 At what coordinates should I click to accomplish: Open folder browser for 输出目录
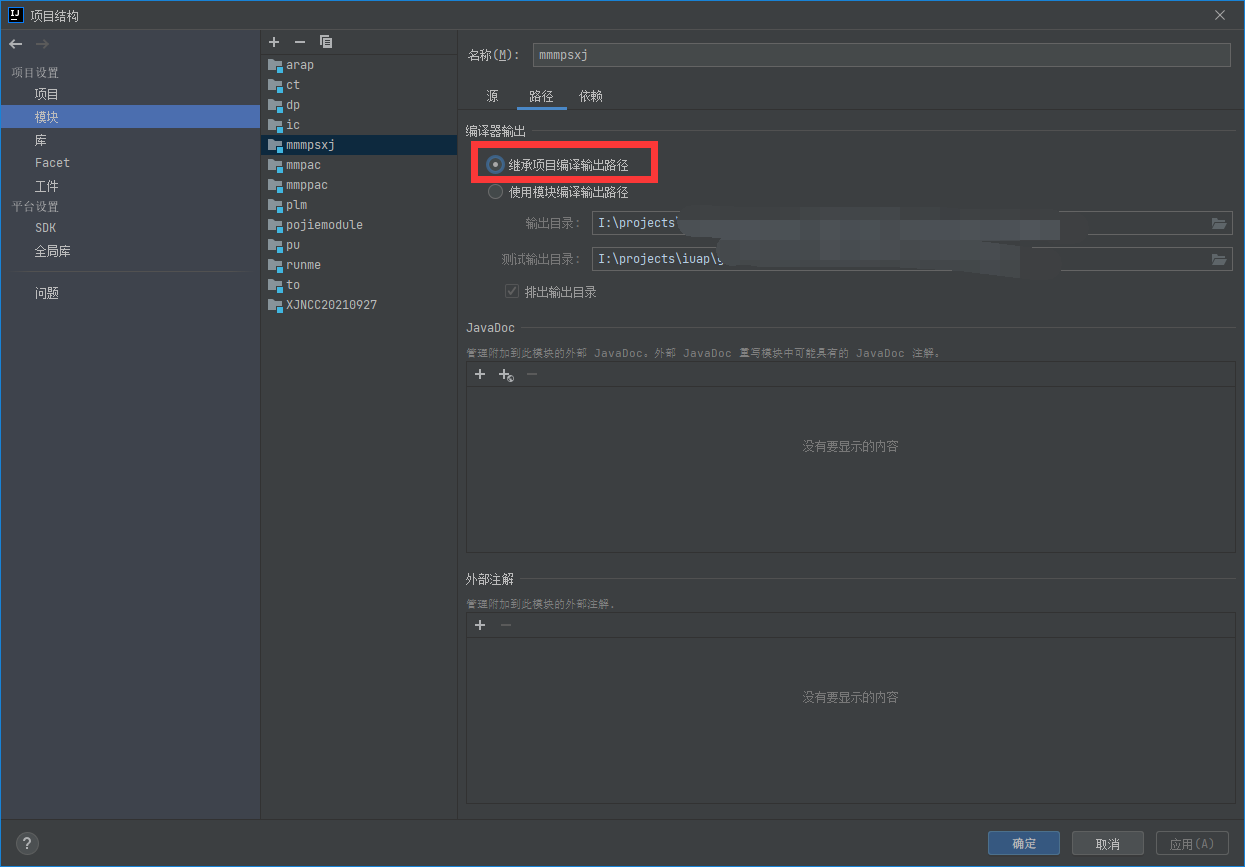1219,223
